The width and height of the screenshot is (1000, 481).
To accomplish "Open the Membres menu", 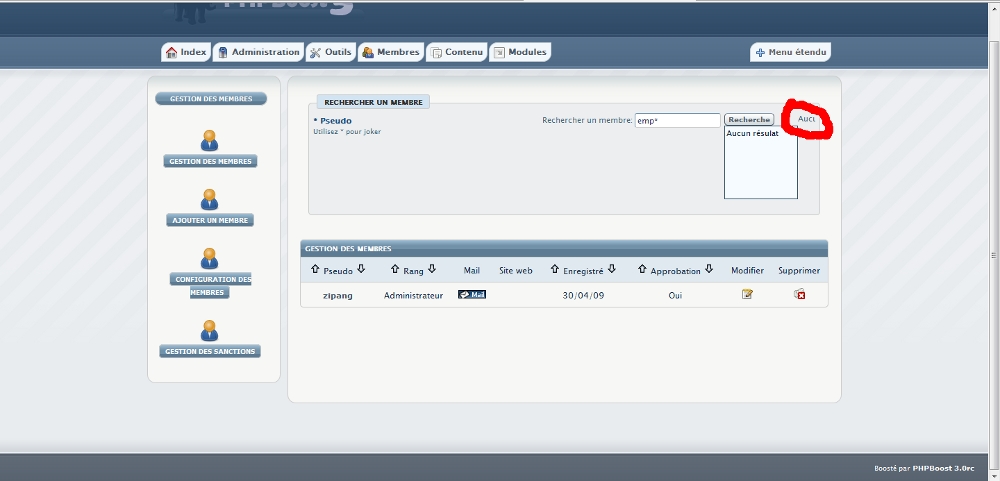I will click(390, 52).
